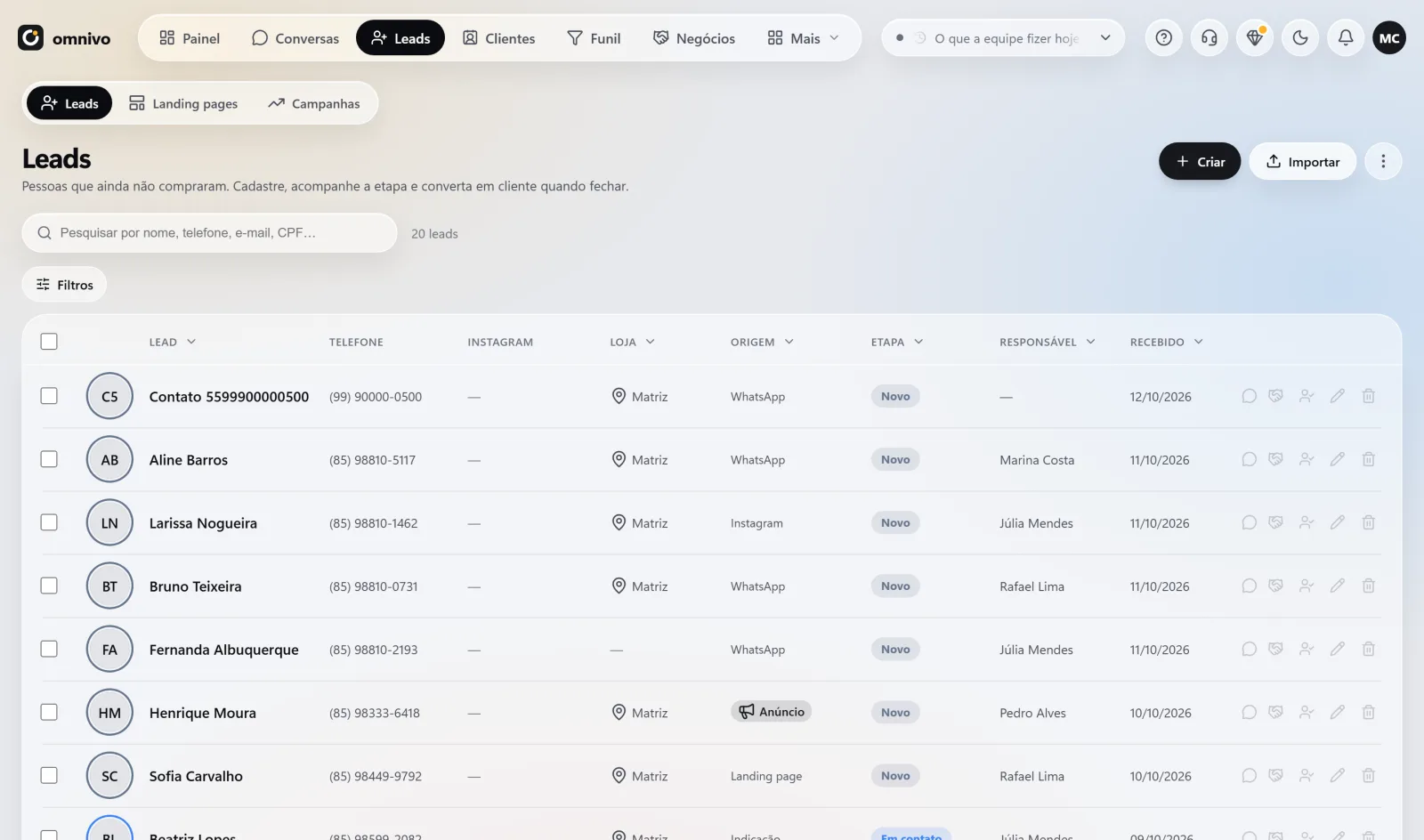Image resolution: width=1424 pixels, height=840 pixels.
Task: Select Henrique Moura row checkbox
Action: pyautogui.click(x=49, y=712)
